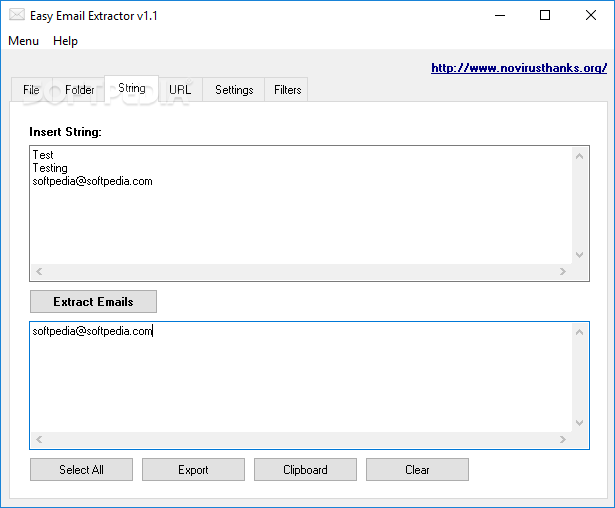615x508 pixels.
Task: Switch to the File tab
Action: pyautogui.click(x=31, y=90)
